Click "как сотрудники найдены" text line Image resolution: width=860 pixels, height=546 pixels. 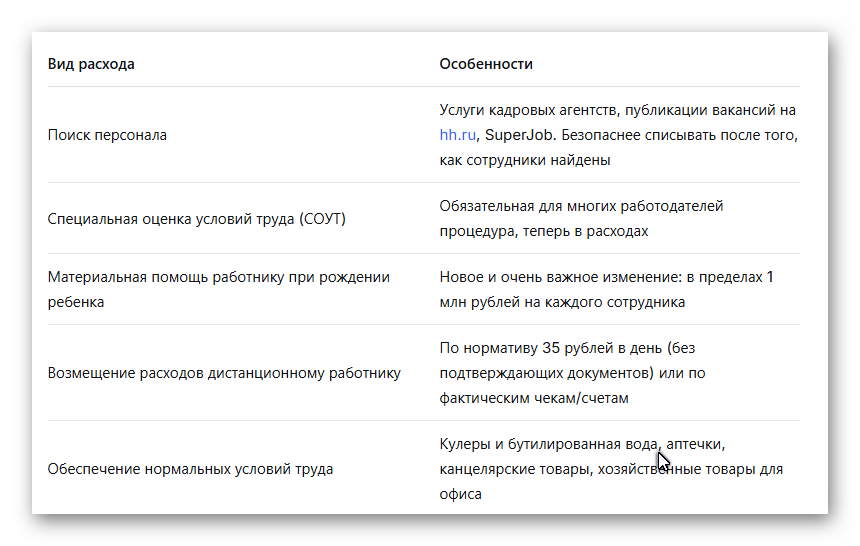point(525,160)
